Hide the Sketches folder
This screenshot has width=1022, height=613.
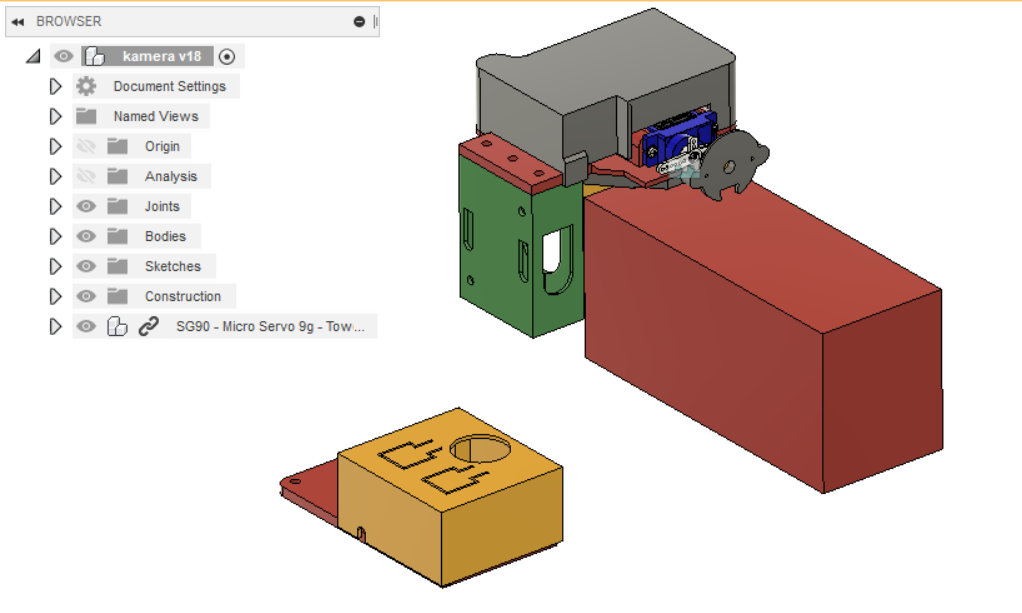(86, 266)
